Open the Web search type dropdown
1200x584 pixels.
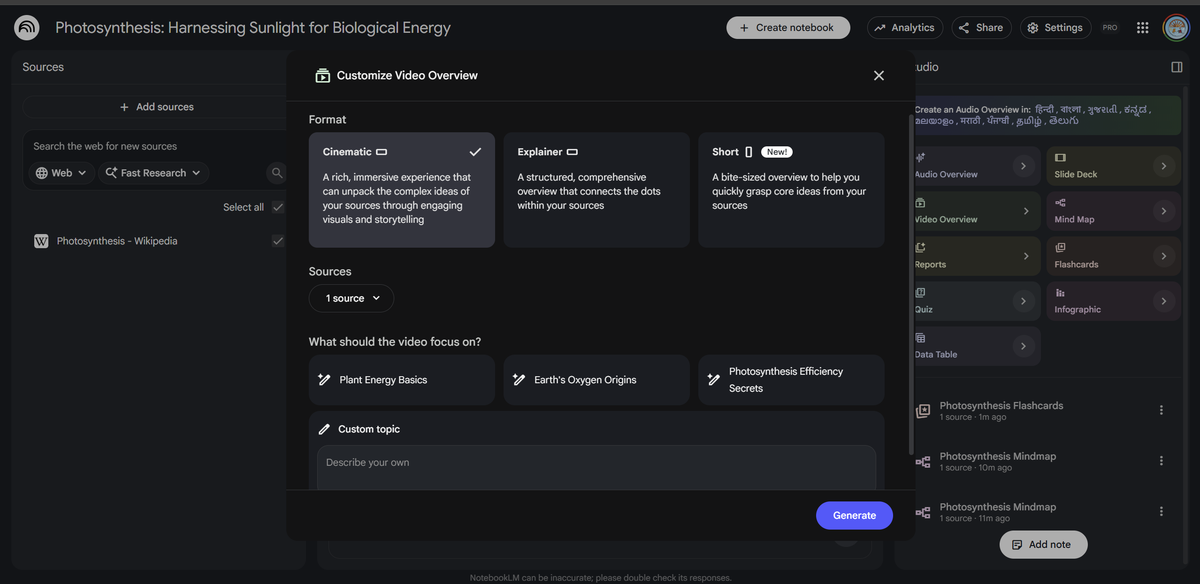click(x=61, y=173)
